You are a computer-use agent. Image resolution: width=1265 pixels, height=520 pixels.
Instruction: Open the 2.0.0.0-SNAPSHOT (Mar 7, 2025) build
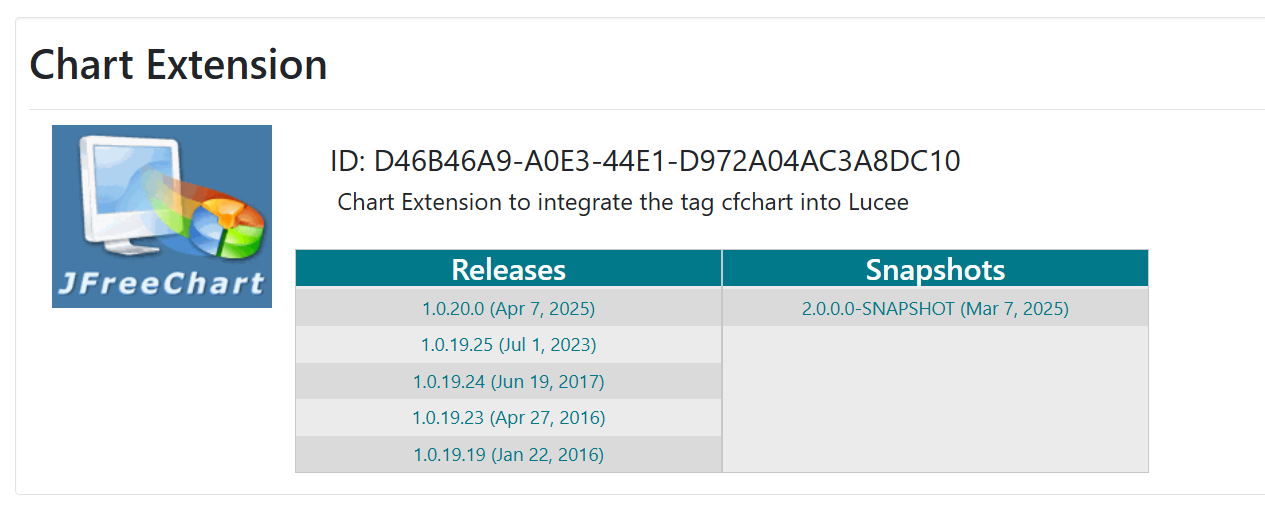(935, 309)
